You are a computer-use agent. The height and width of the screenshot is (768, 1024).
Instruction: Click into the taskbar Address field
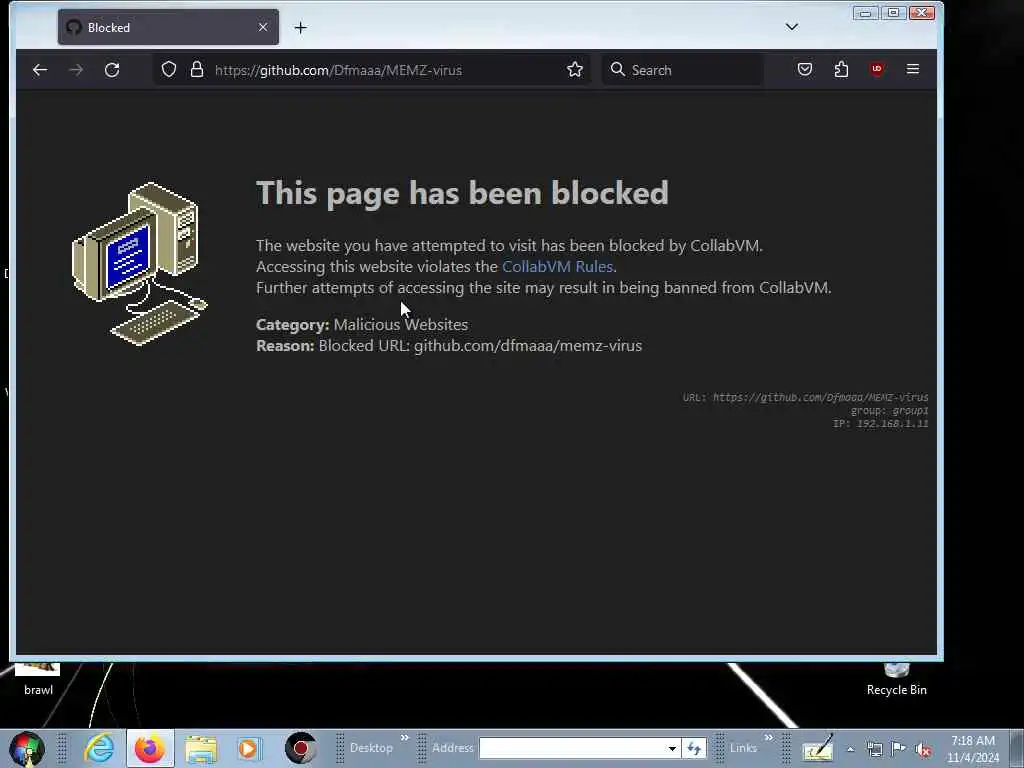571,748
